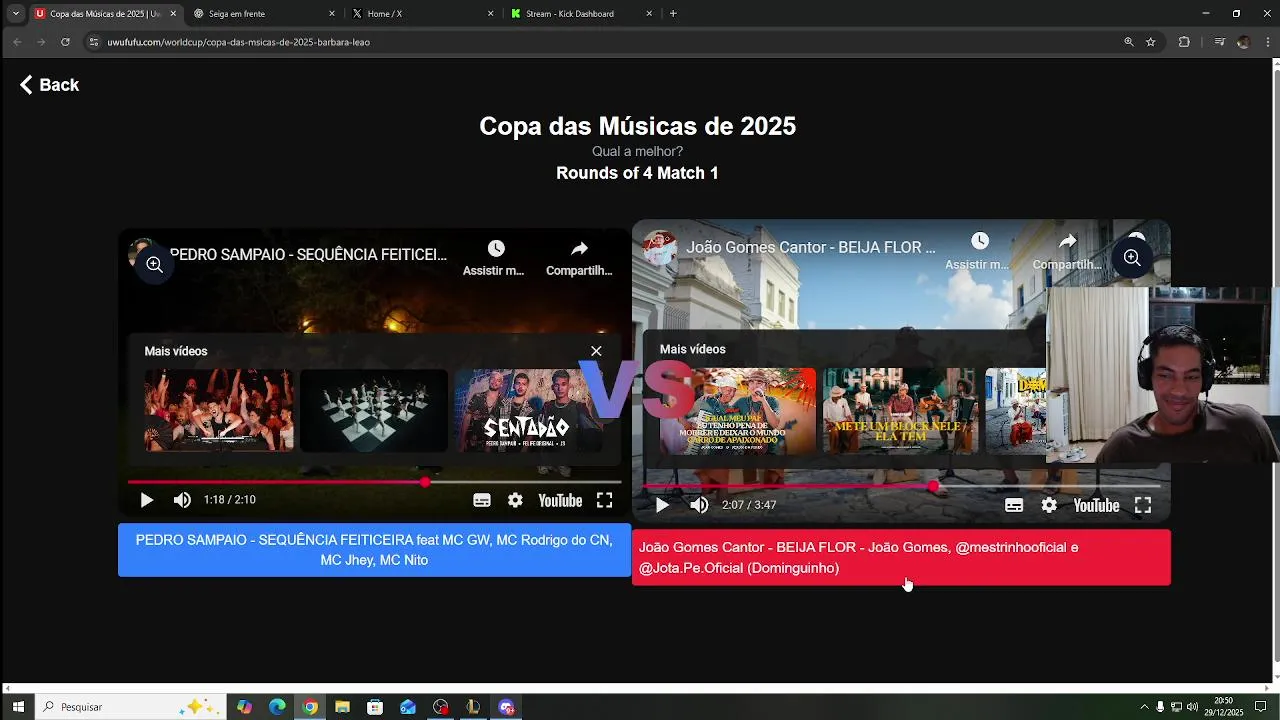Switch to Stream - Kick Dashboard tab
1280x720 pixels.
[x=582, y=14]
